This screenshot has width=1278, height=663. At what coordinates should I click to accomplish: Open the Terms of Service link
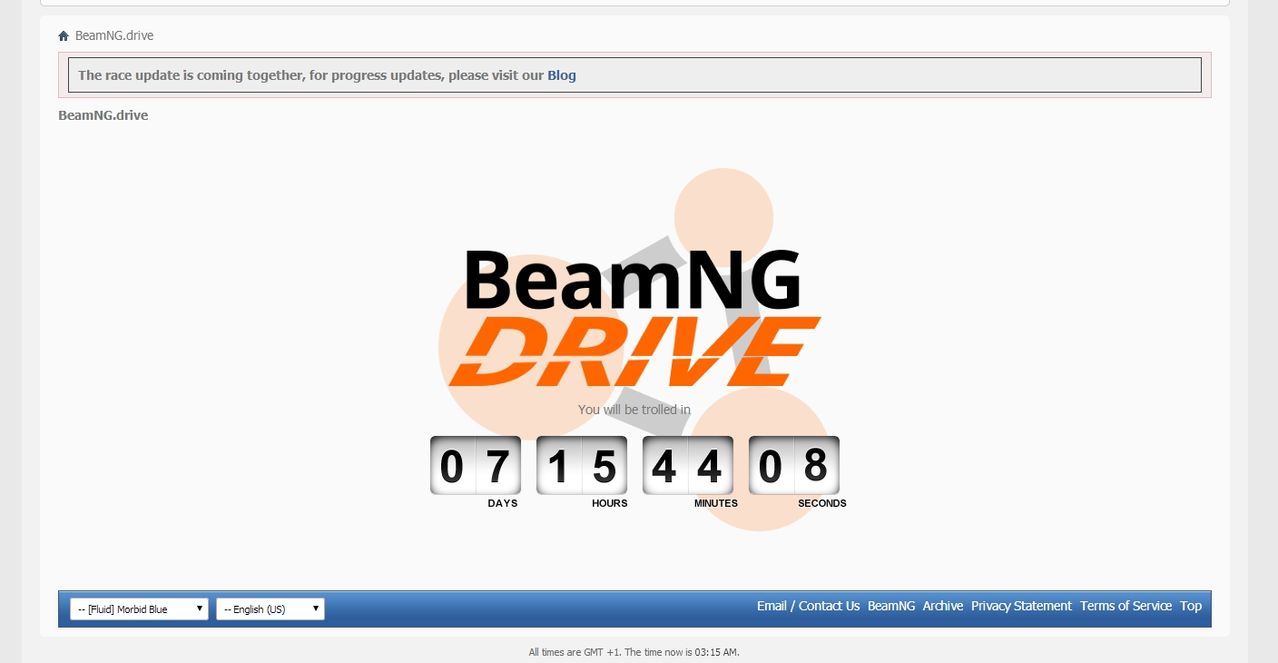point(1126,606)
